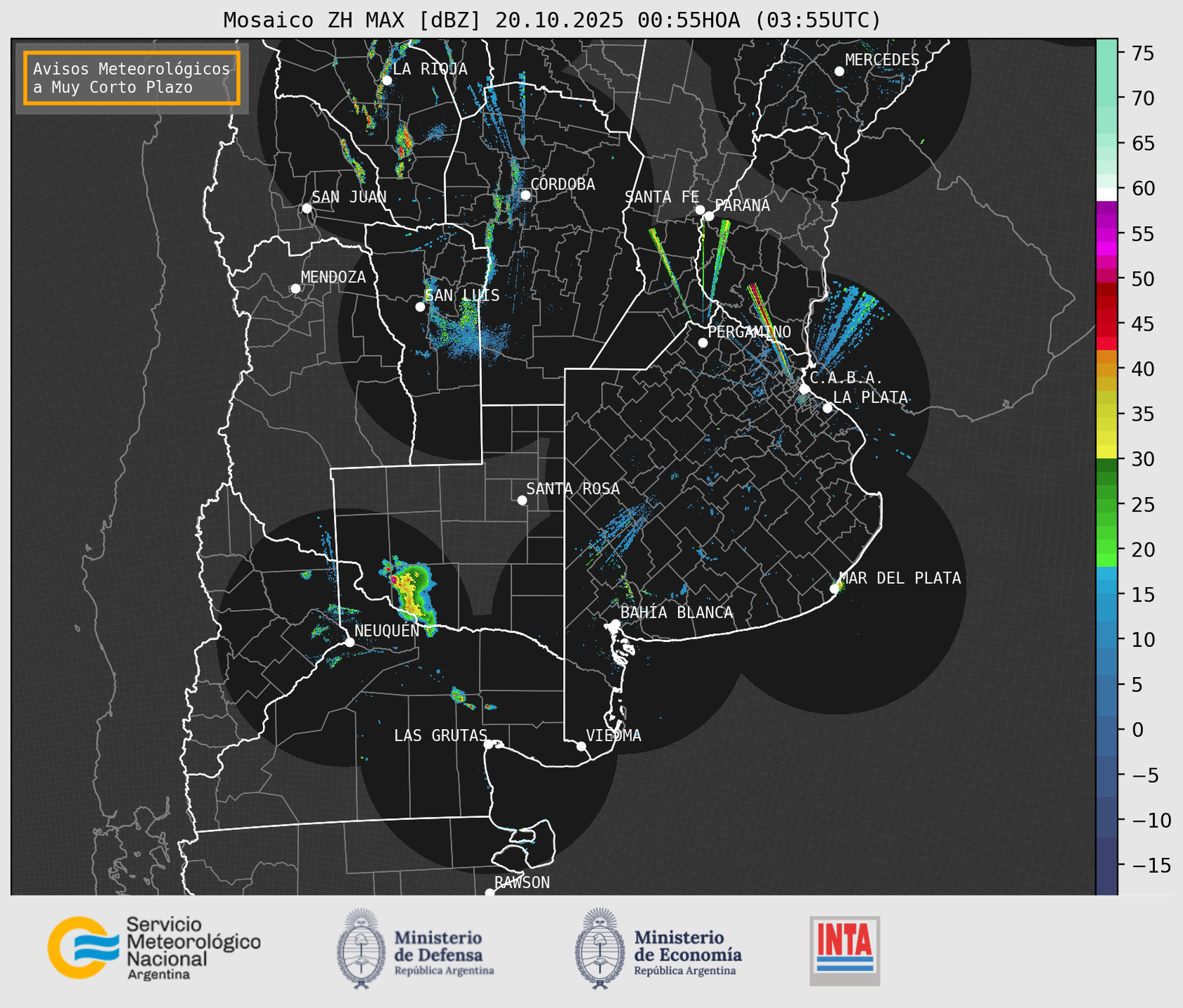This screenshot has height=1008, width=1183.
Task: Click the Bahía Blanca city label
Action: (677, 613)
